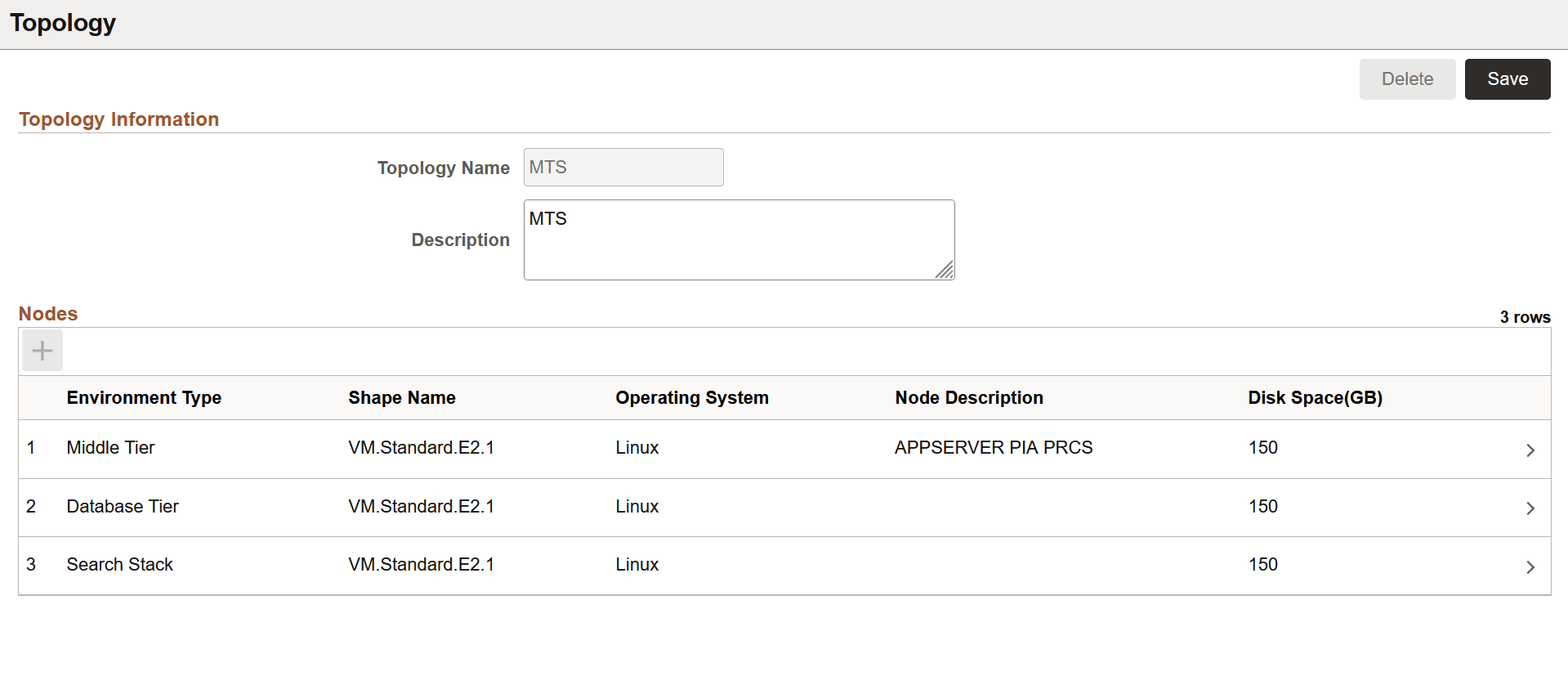Viewport: 1568px width, 694px height.
Task: Open Database Tier row details chevron
Action: click(x=1530, y=508)
